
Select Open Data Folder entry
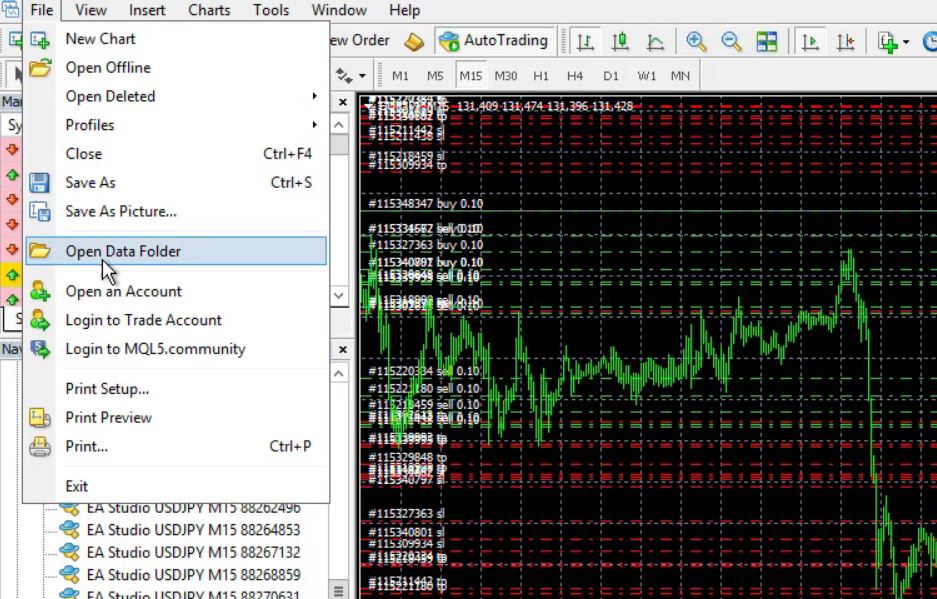point(176,251)
